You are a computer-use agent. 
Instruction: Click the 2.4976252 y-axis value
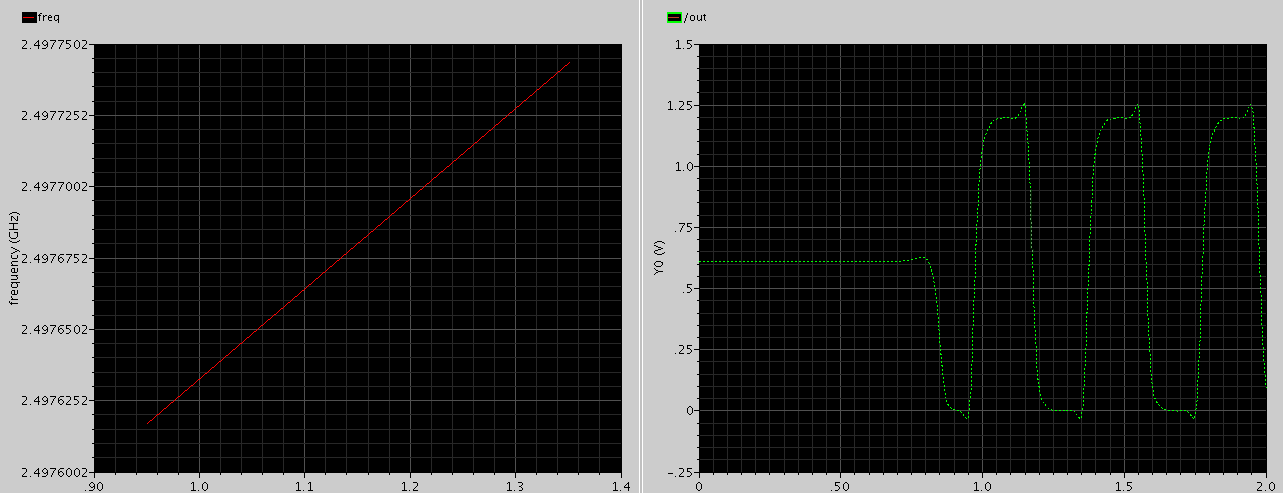(54, 401)
